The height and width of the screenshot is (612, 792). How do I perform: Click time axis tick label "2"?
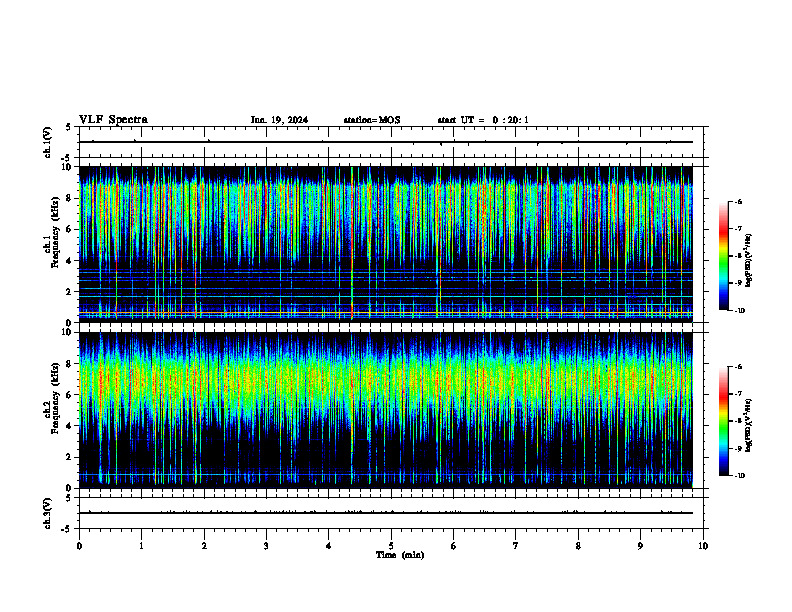[x=204, y=546]
